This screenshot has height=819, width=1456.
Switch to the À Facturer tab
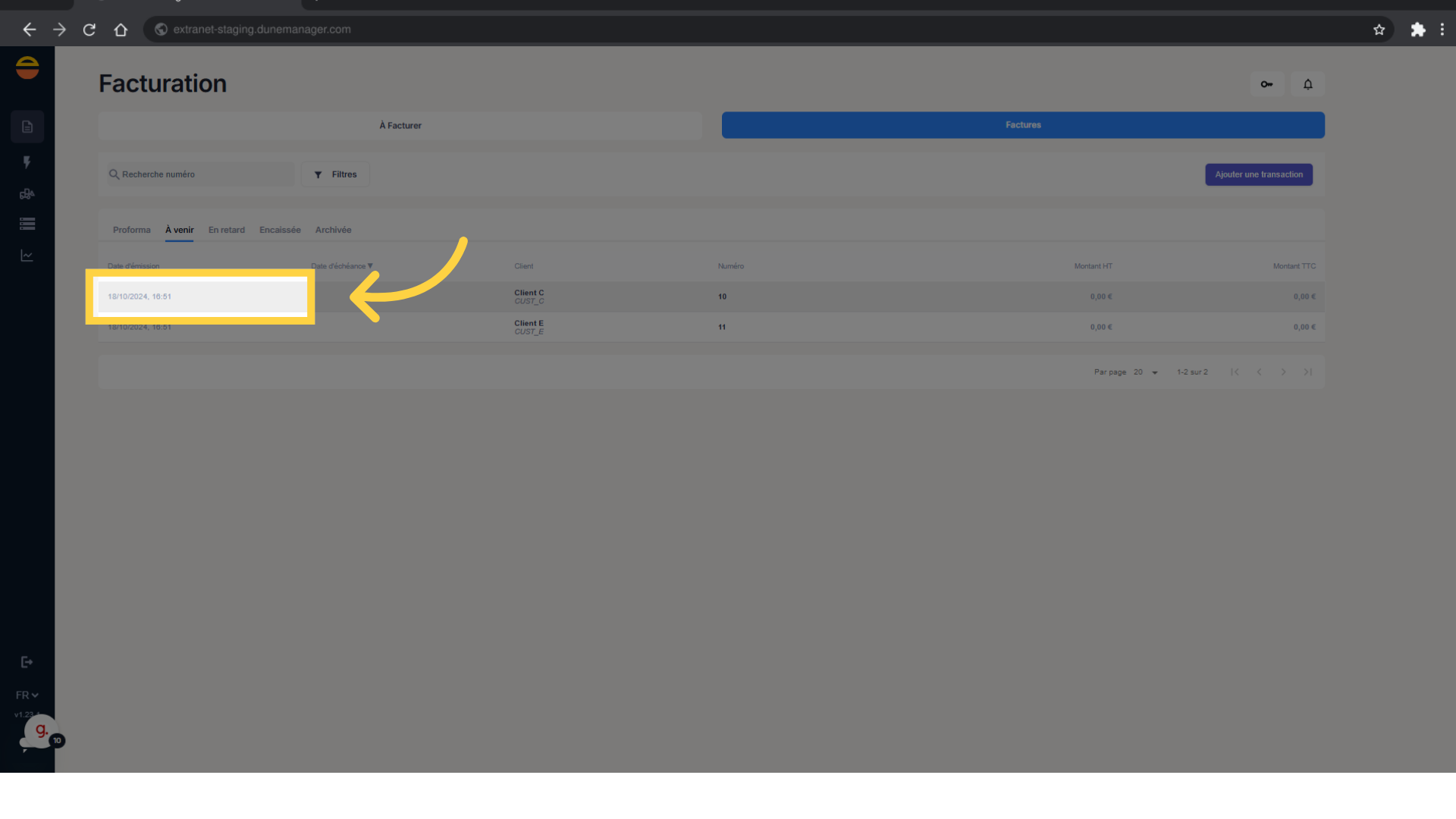(400, 125)
